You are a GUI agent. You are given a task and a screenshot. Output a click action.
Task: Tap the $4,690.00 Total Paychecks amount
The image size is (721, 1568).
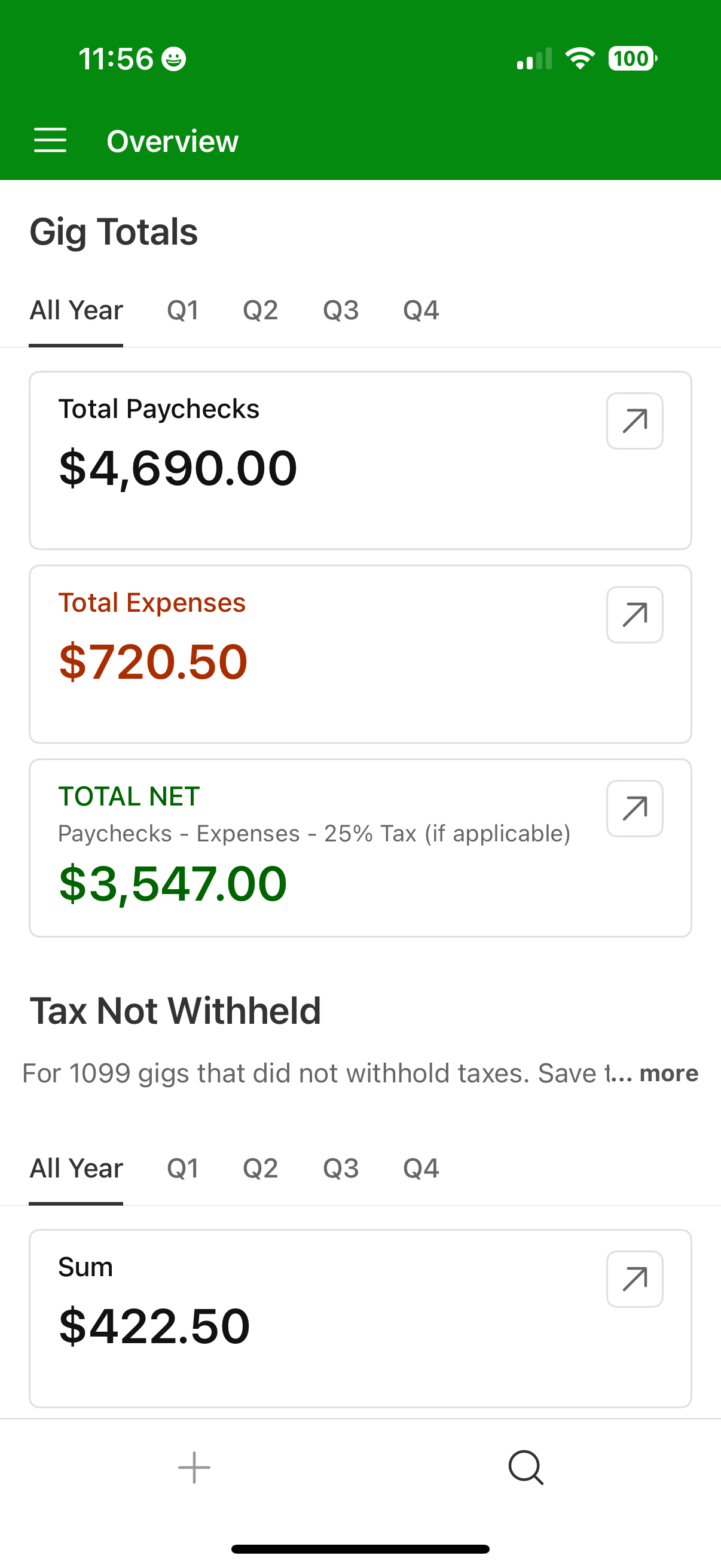point(178,468)
